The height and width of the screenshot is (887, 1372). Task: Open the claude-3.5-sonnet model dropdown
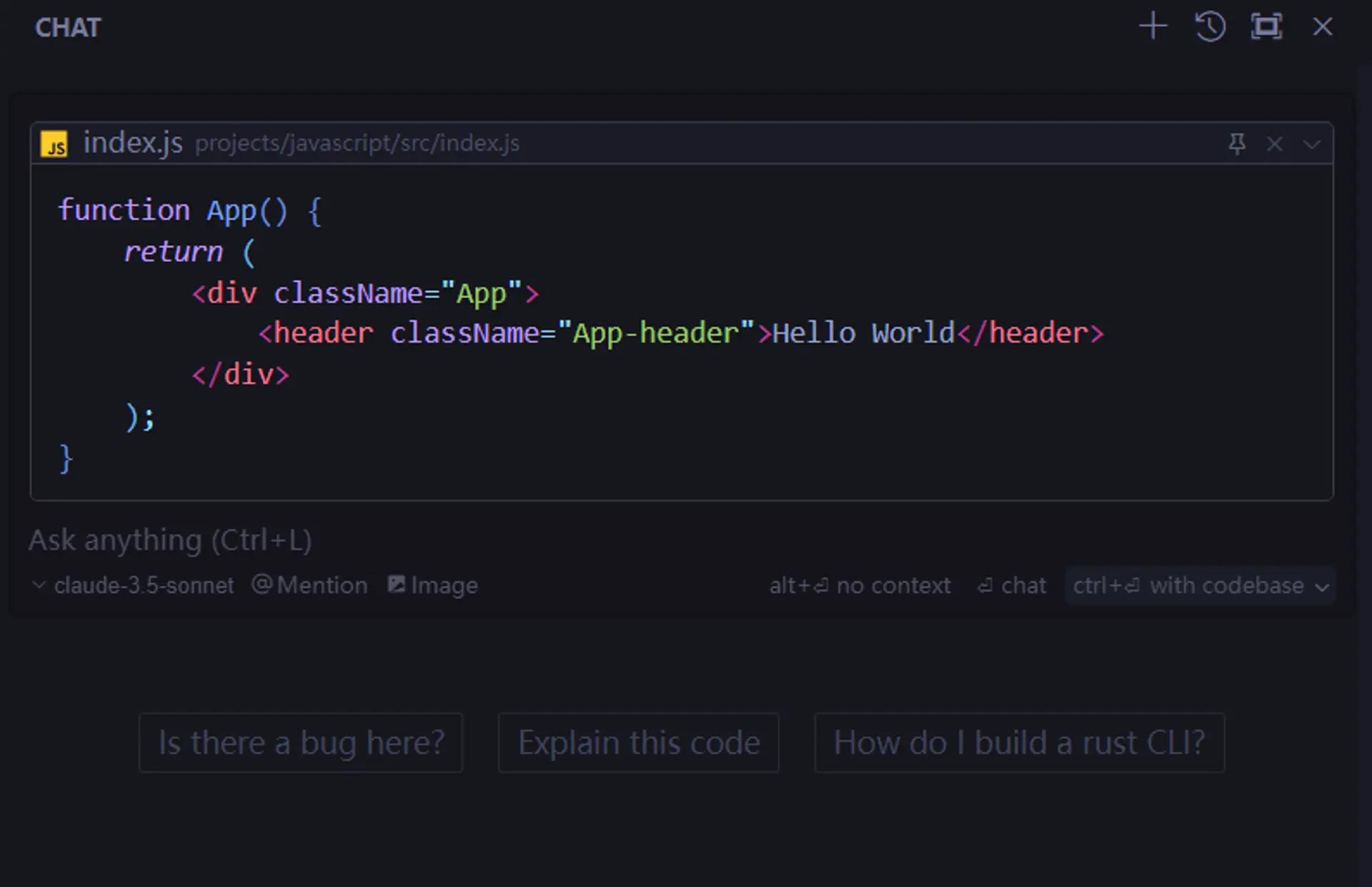click(x=134, y=585)
